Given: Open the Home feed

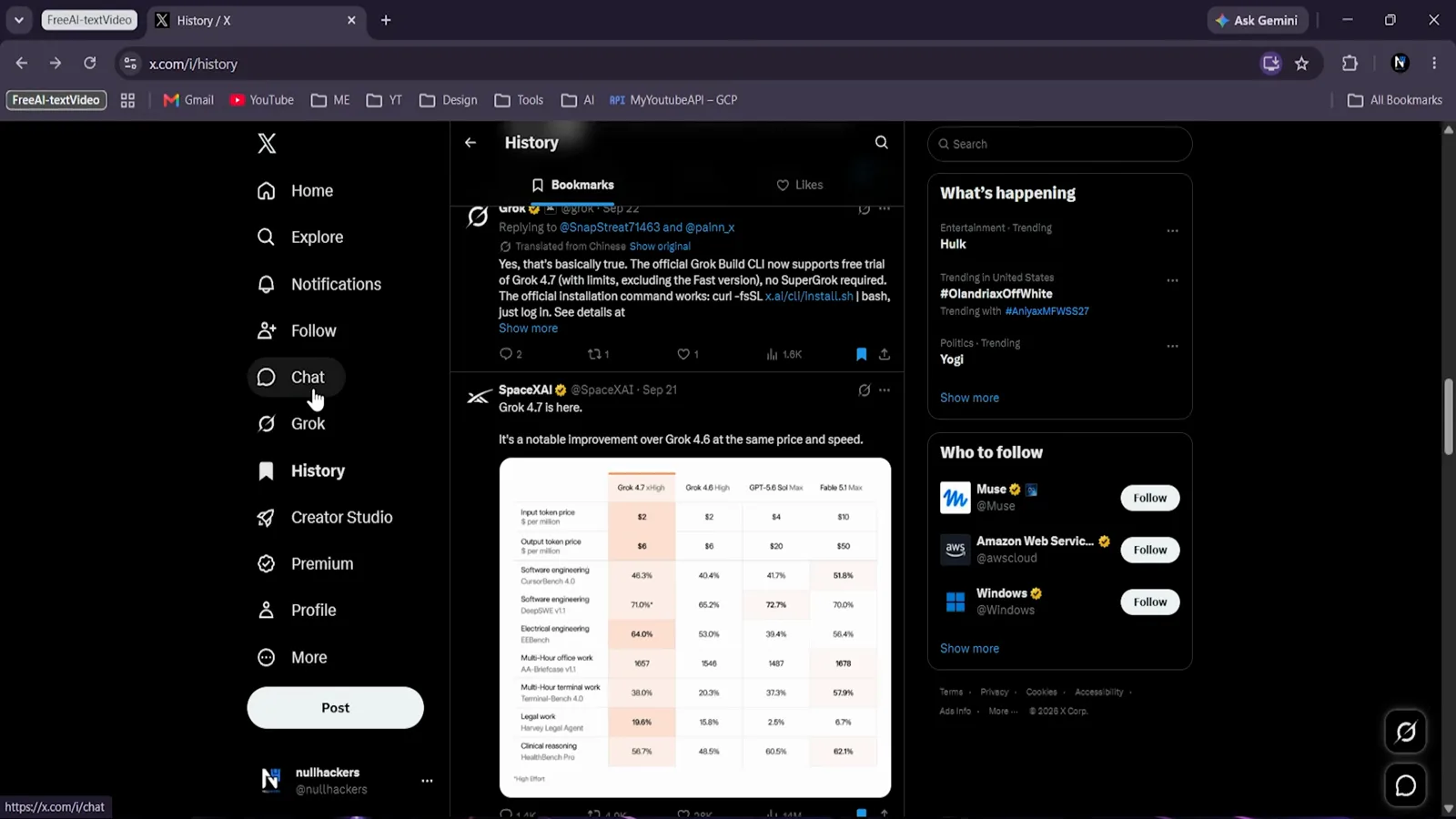Looking at the screenshot, I should (x=295, y=191).
